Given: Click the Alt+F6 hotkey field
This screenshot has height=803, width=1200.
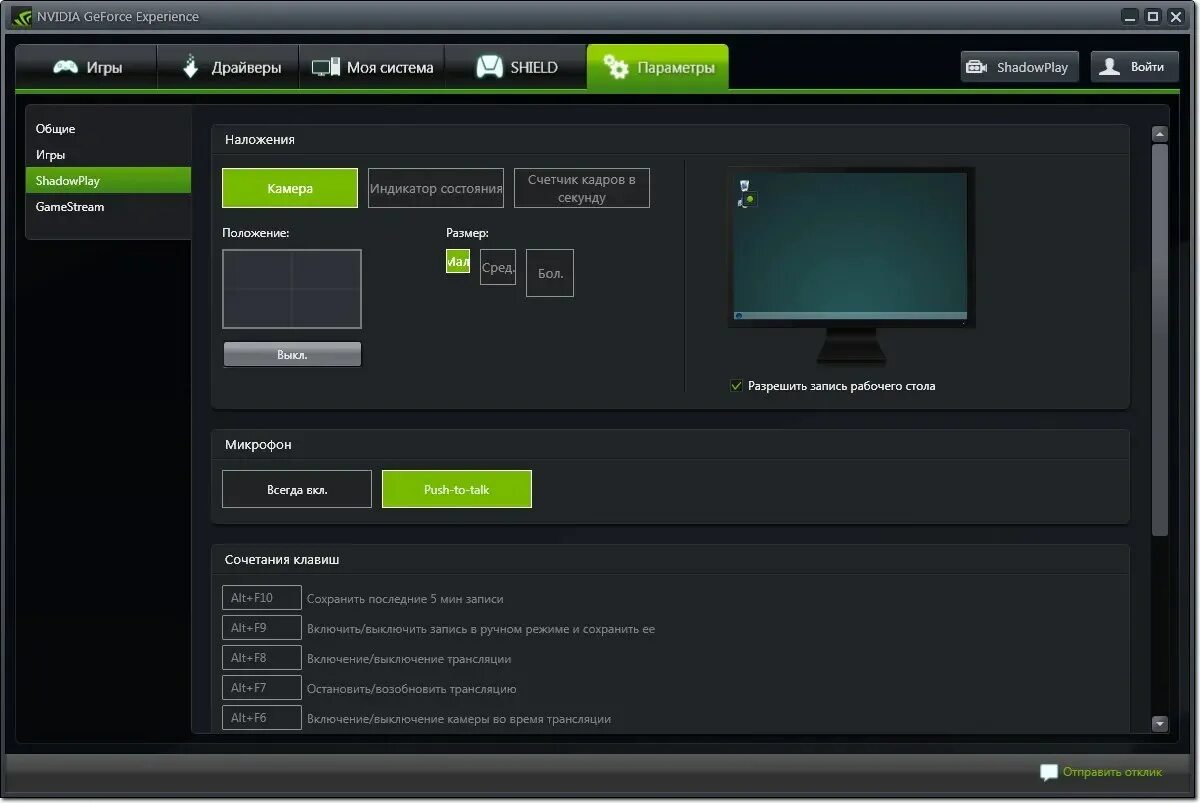Looking at the screenshot, I should [x=262, y=718].
